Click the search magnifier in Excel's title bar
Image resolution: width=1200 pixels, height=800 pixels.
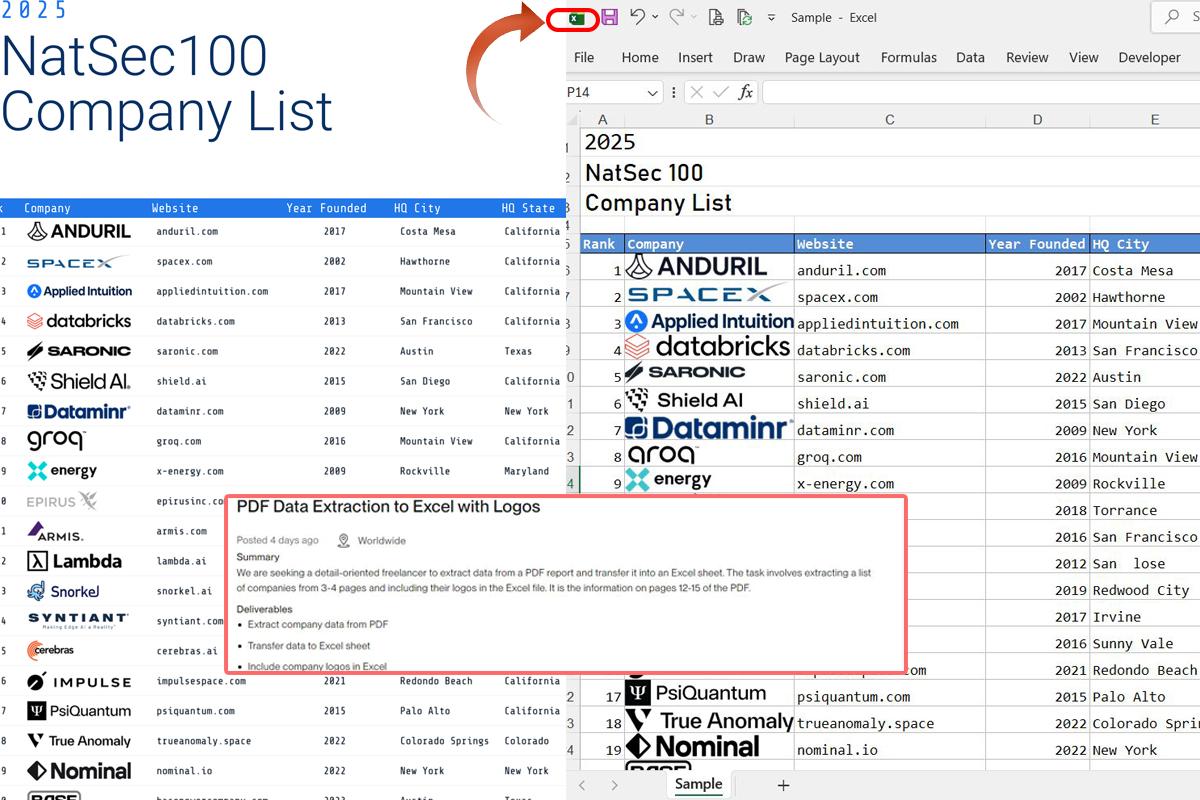1172,17
